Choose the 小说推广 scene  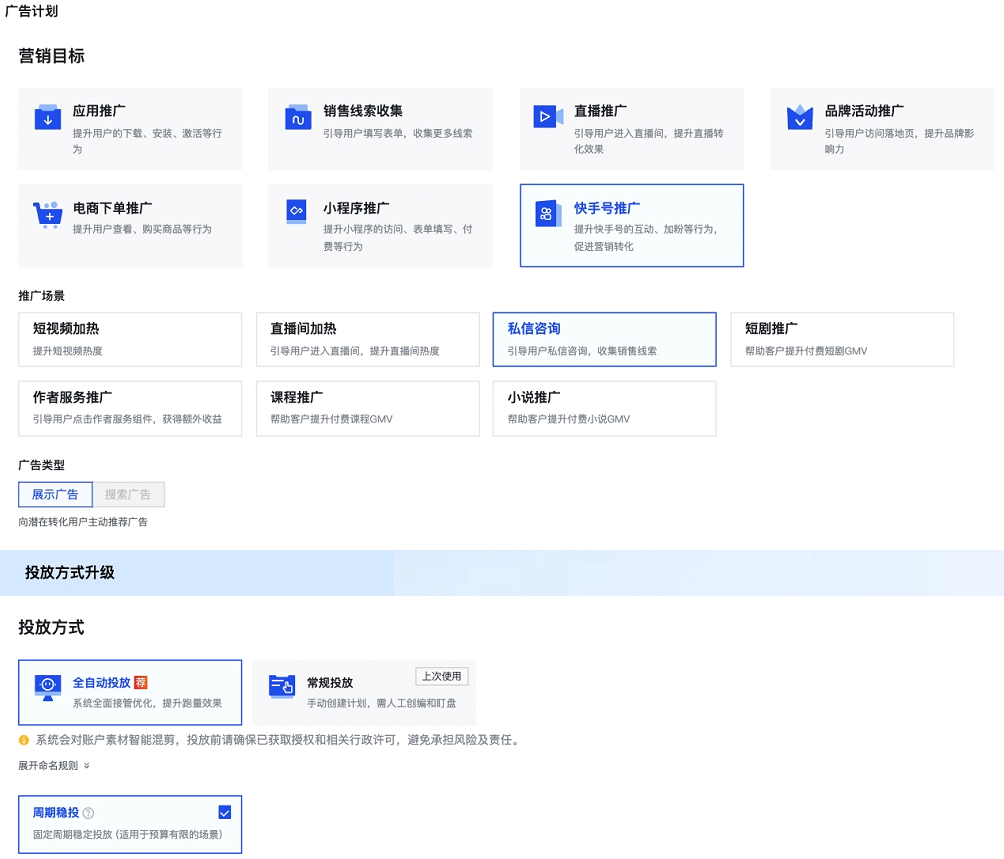coord(604,408)
